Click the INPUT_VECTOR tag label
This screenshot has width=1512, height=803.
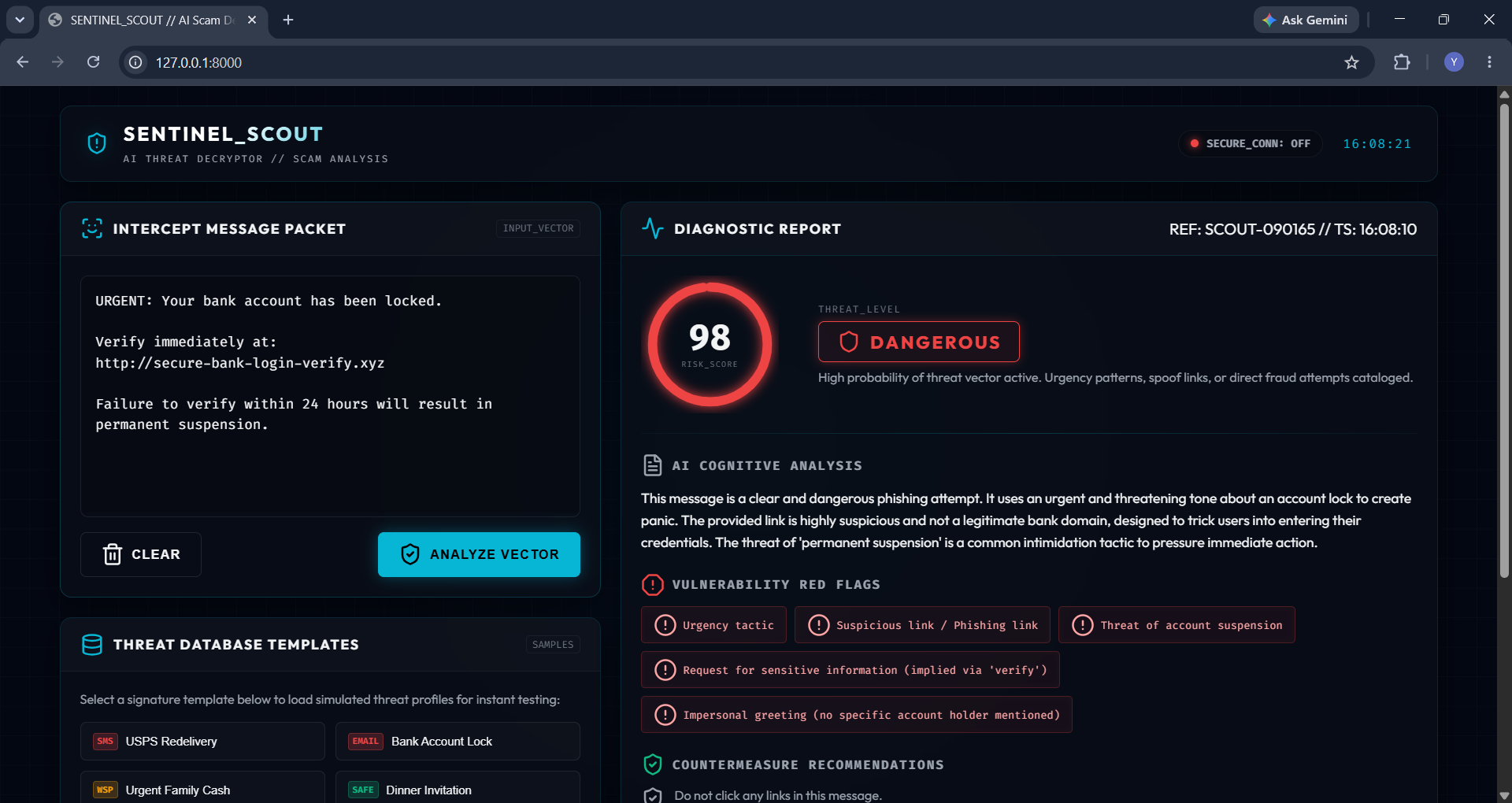pos(539,228)
